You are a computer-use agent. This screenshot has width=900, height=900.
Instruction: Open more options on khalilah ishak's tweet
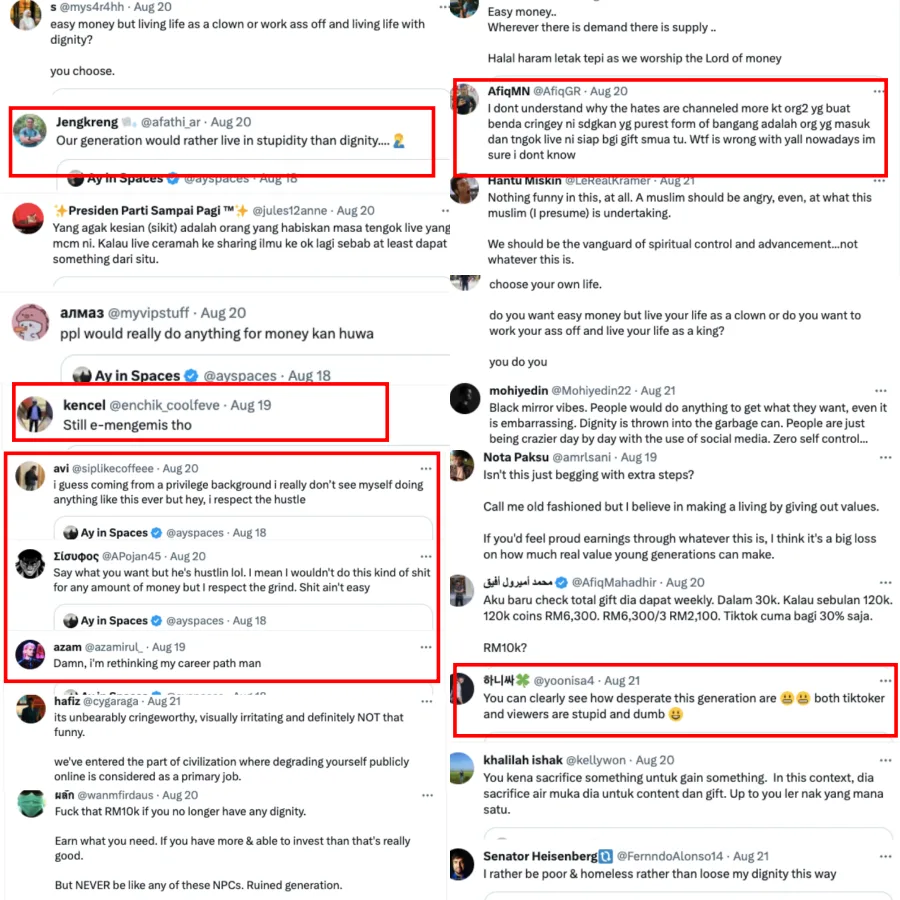click(x=885, y=761)
